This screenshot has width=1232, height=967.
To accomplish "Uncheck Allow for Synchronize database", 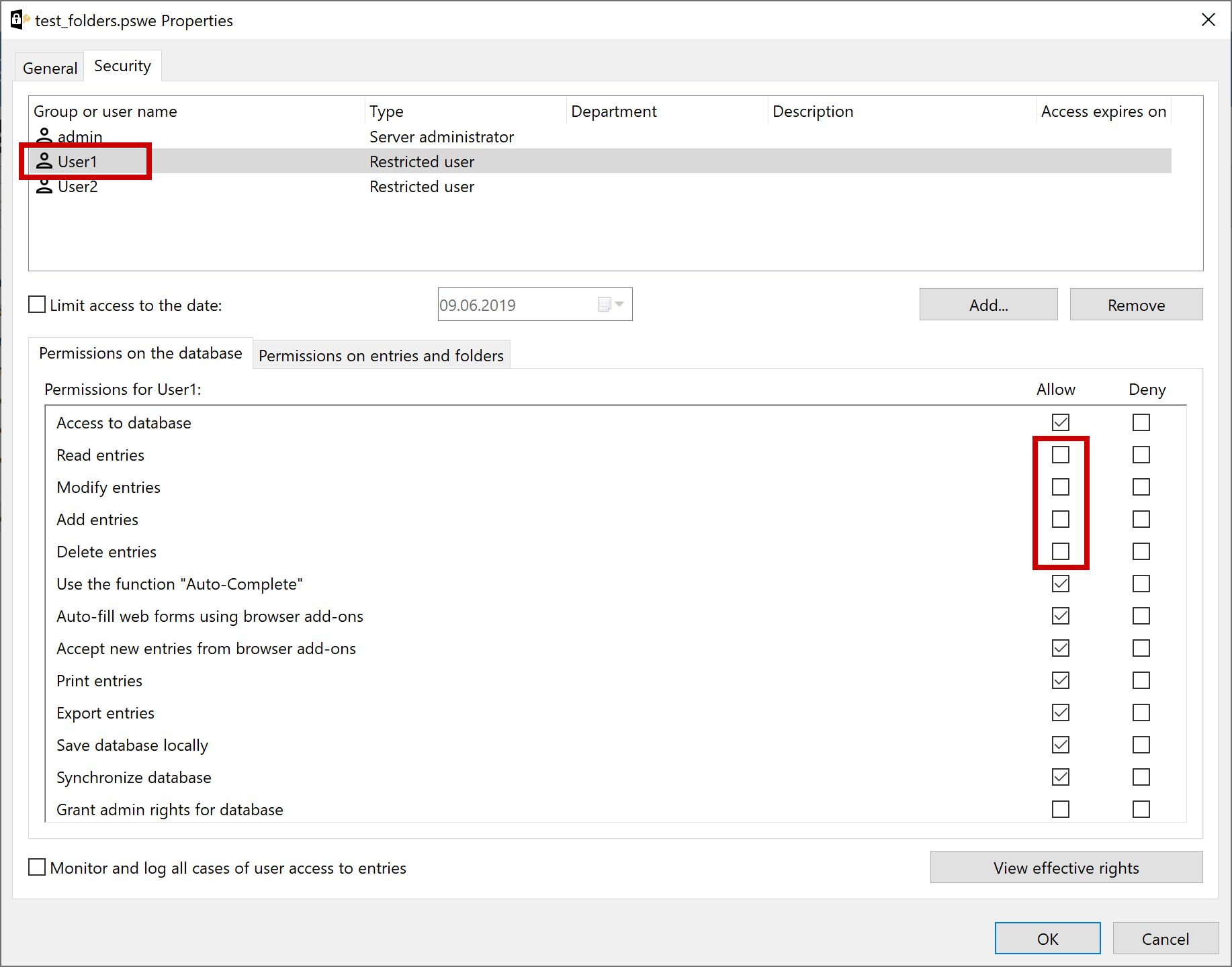I will (x=1061, y=777).
